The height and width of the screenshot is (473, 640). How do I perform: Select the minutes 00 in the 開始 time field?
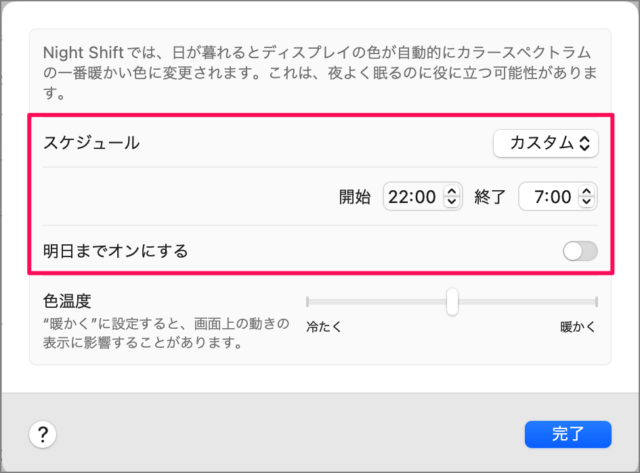point(425,197)
